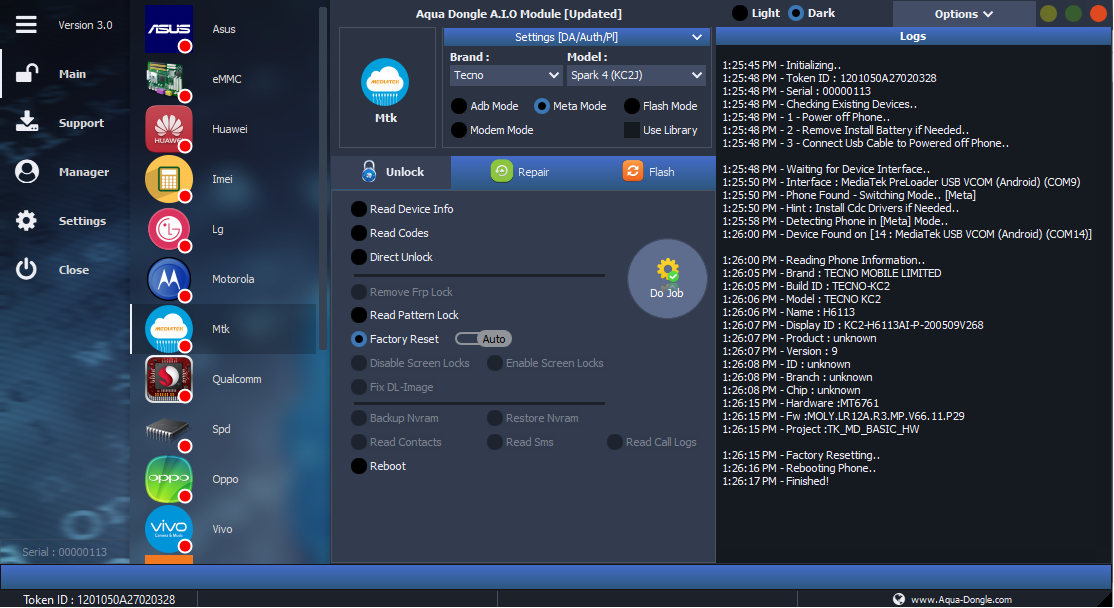This screenshot has width=1114, height=608.
Task: Click the large Mtk cloud logo panel
Action: pyautogui.click(x=386, y=87)
